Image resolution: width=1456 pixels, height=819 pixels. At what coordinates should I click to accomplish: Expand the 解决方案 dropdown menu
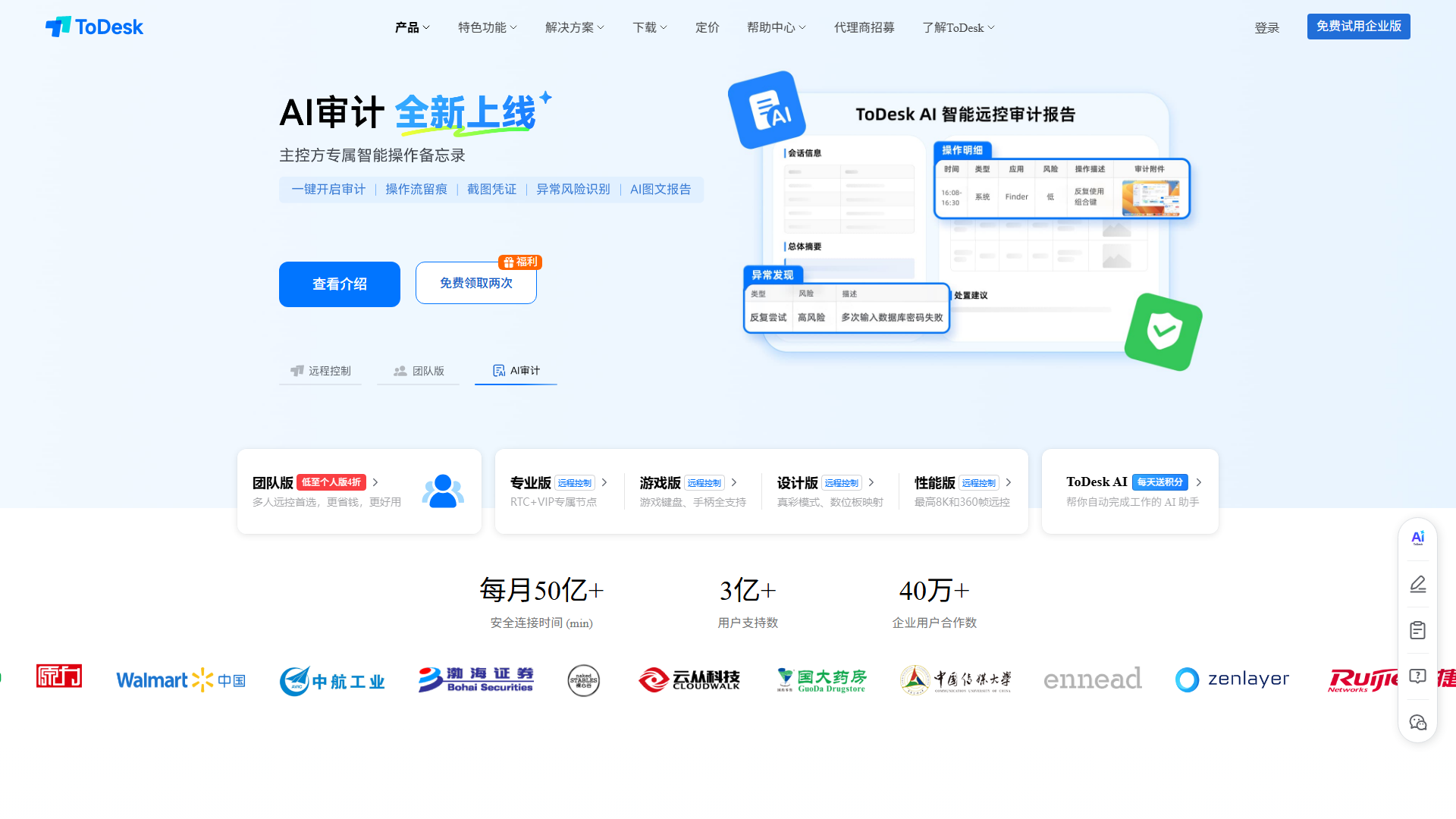click(x=575, y=27)
